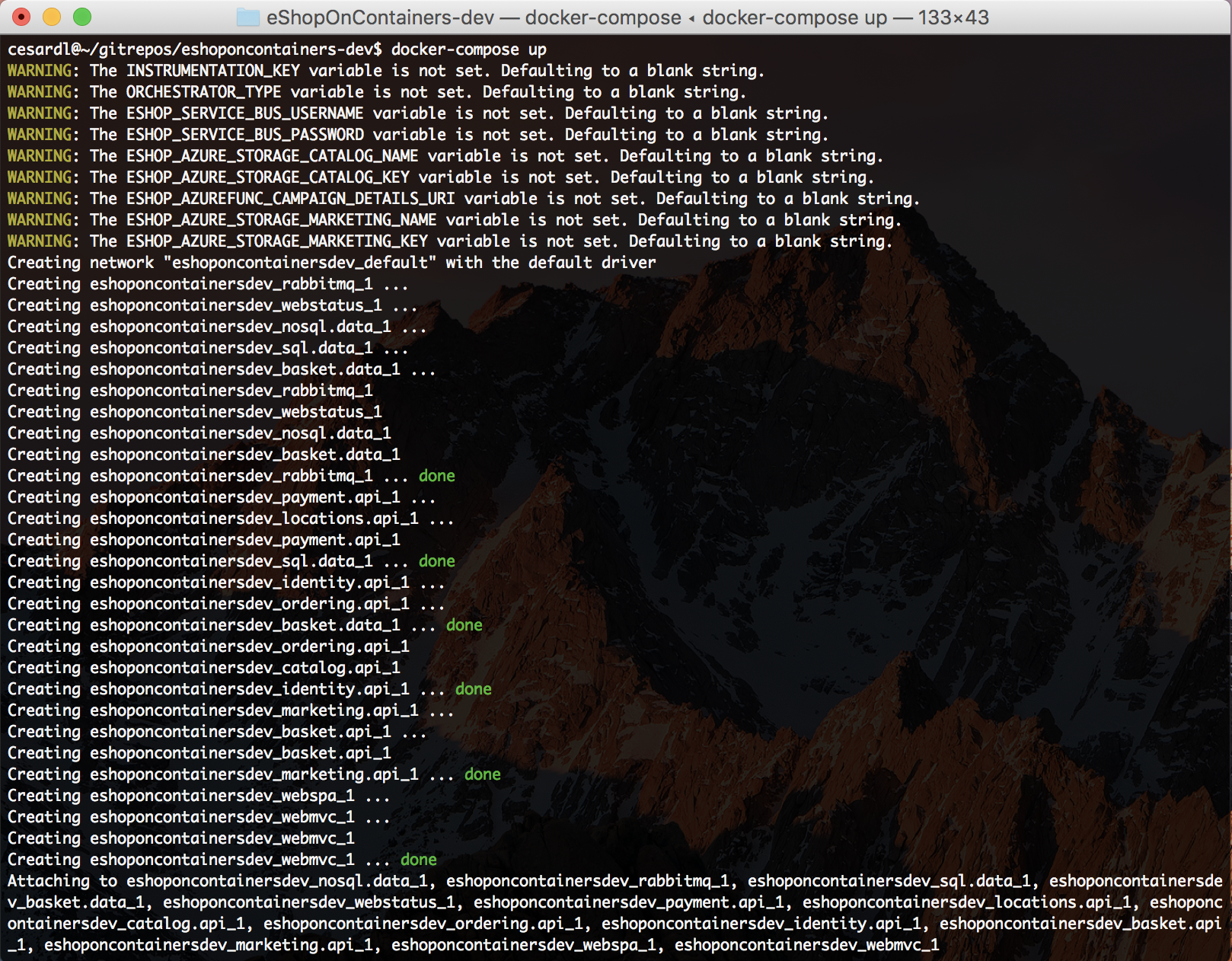Click the yellow minimize window button

[x=52, y=17]
